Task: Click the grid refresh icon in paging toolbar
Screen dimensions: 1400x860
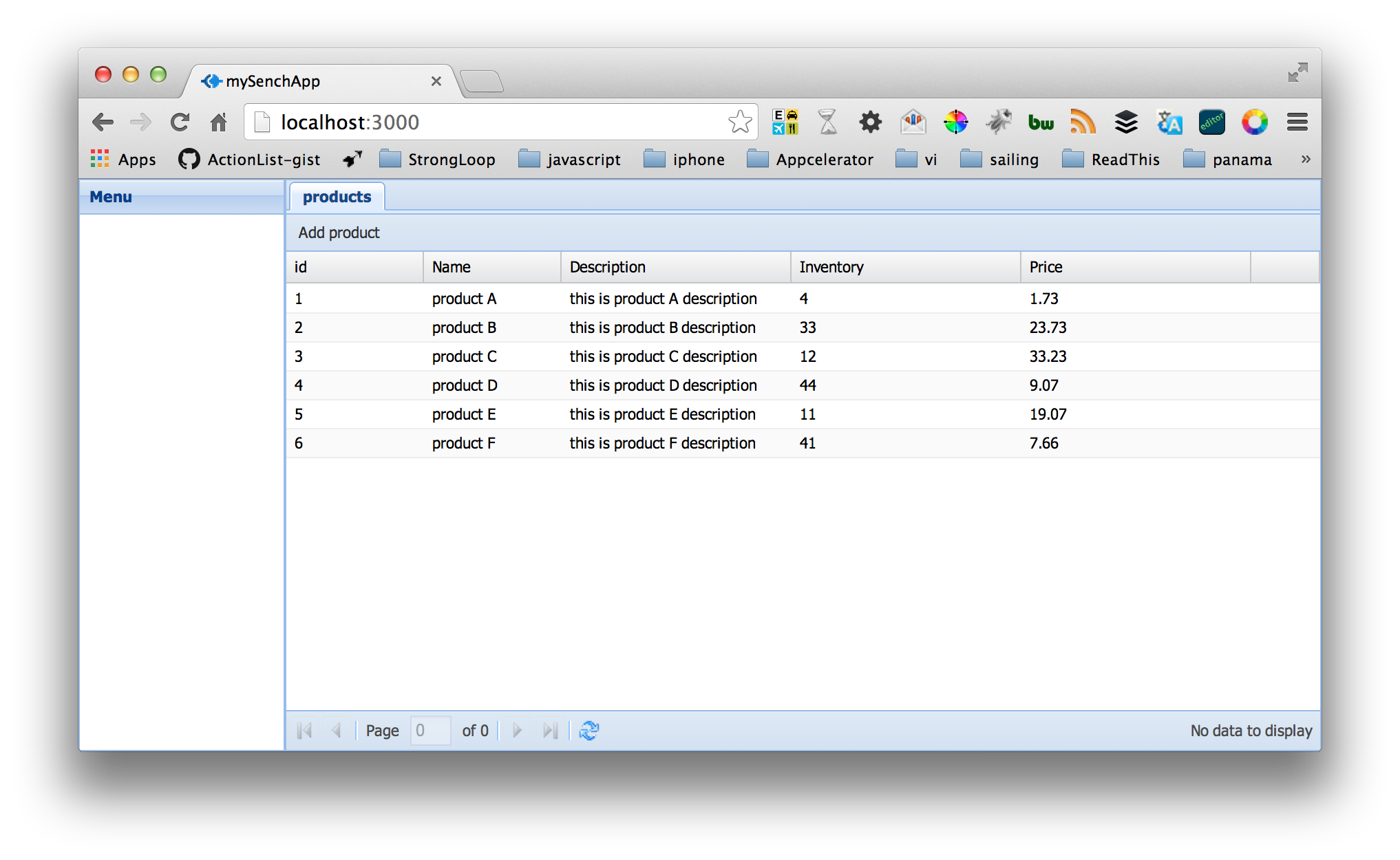Action: pyautogui.click(x=589, y=730)
